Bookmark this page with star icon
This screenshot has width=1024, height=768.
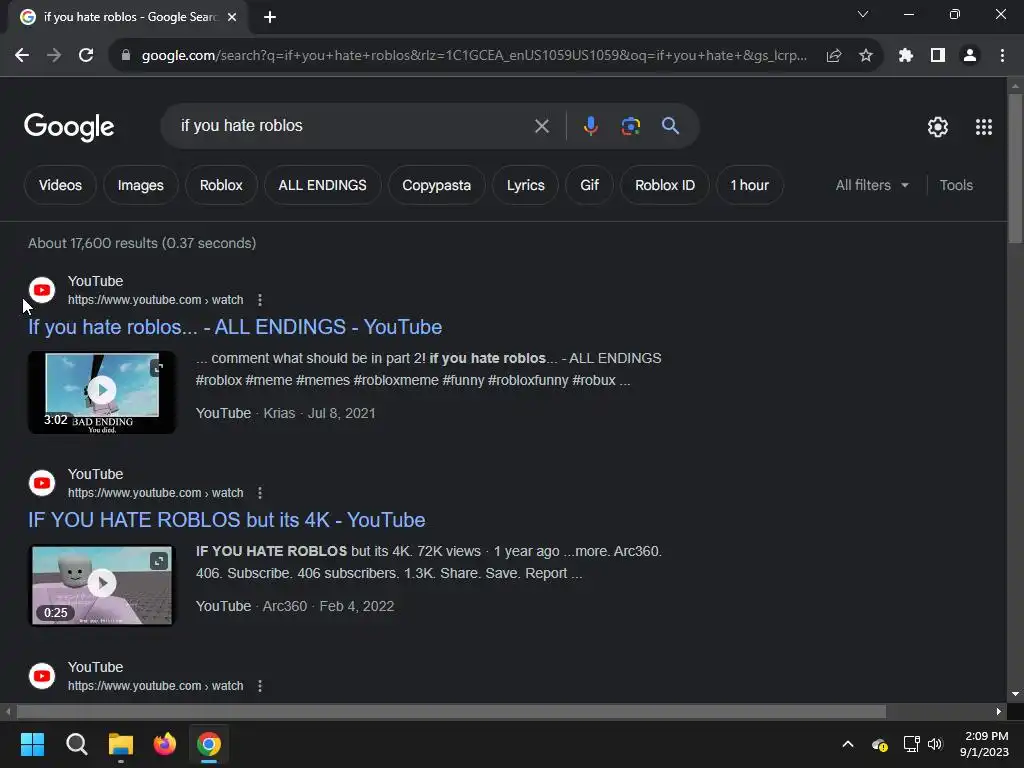coord(866,56)
